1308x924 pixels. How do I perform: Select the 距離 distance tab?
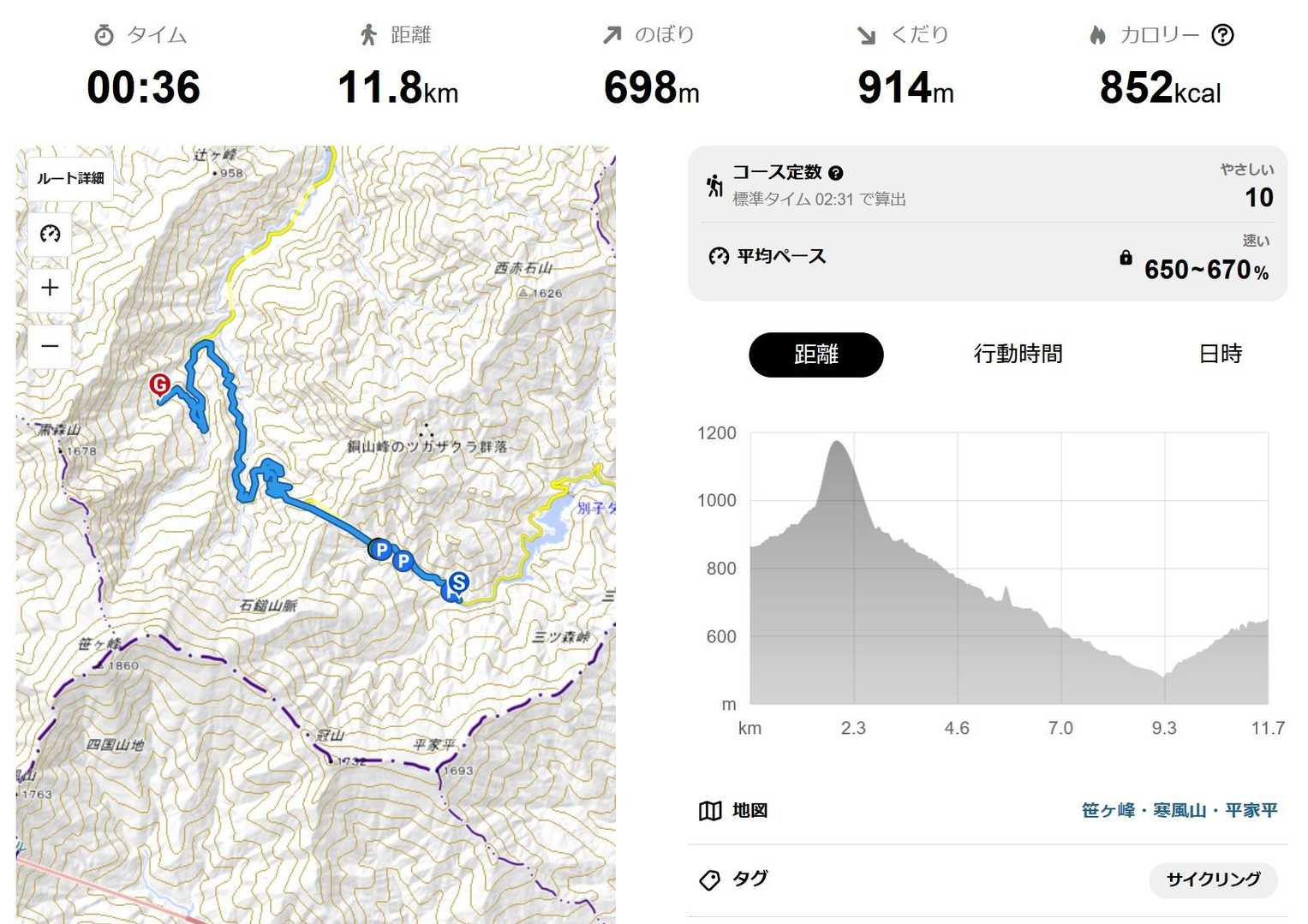[x=815, y=355]
